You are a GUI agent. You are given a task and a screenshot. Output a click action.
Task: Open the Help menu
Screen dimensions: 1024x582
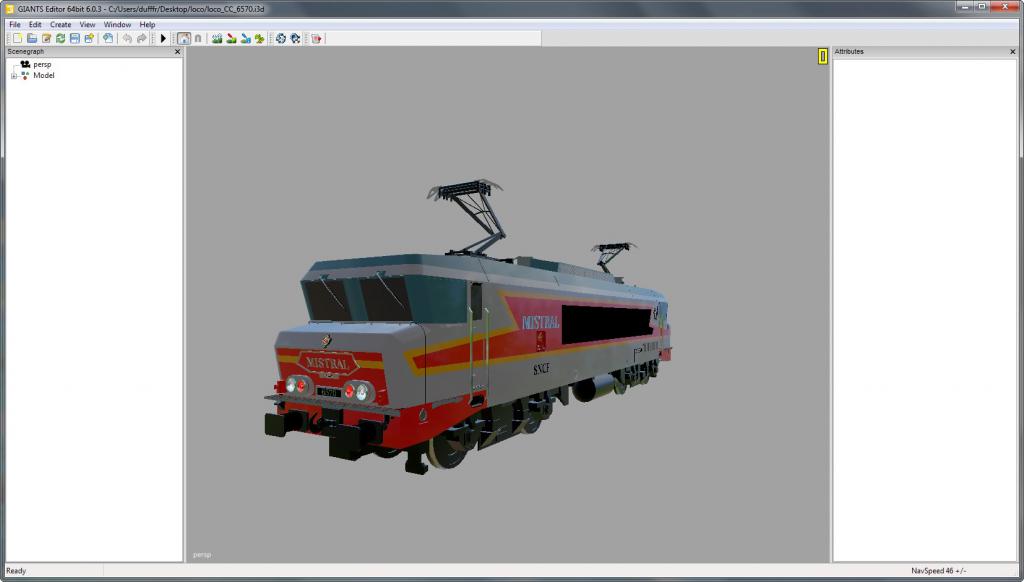tap(148, 25)
